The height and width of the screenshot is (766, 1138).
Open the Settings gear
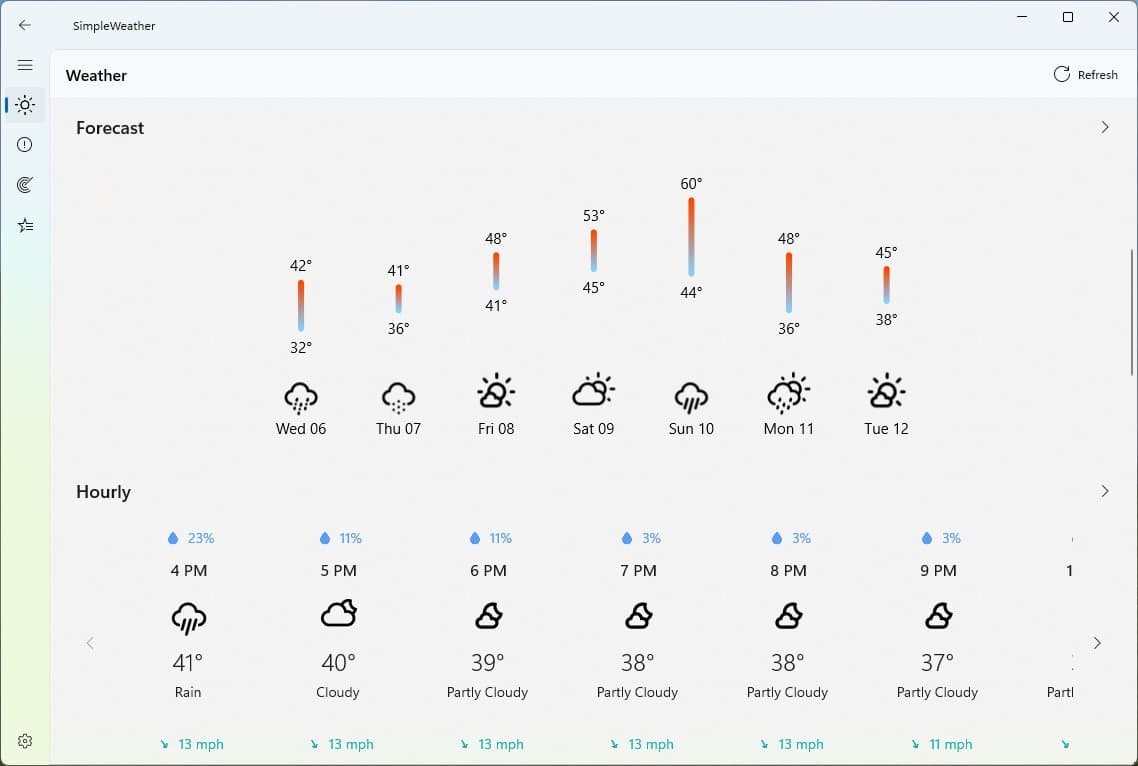[x=24, y=740]
